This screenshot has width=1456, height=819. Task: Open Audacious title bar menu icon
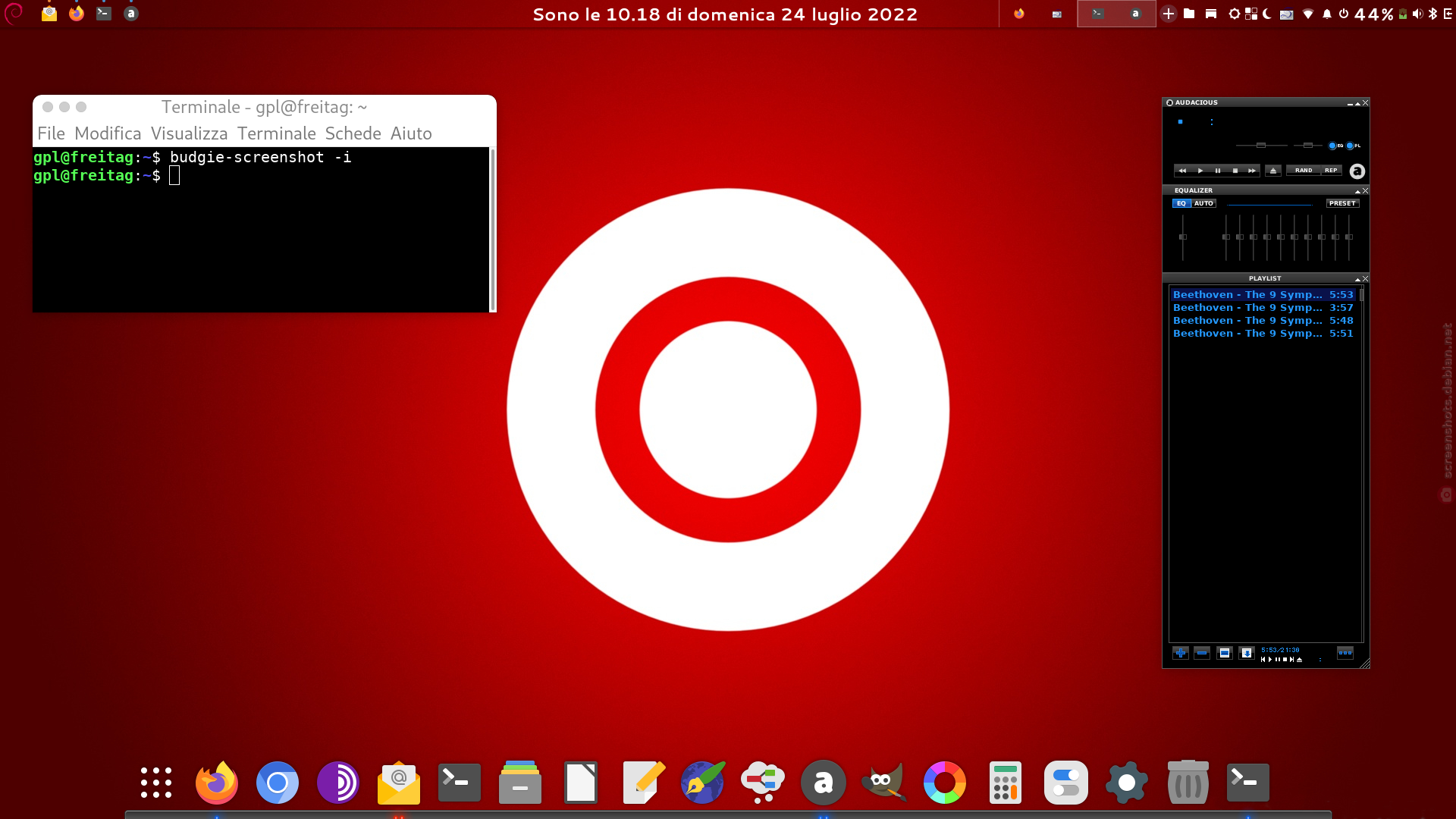(1169, 102)
